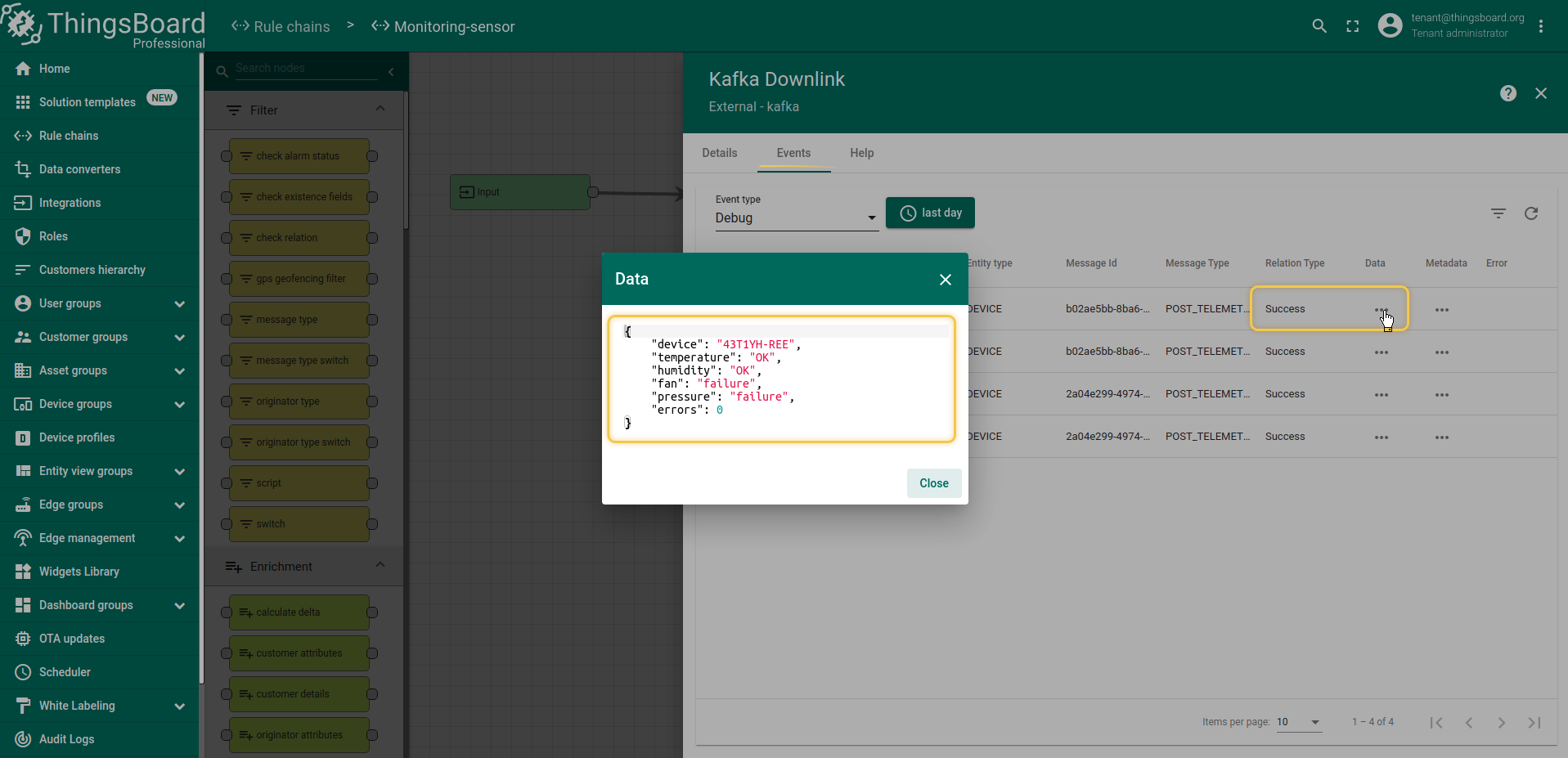Open Rule chains in sidebar
The image size is (1568, 758).
[x=69, y=136]
